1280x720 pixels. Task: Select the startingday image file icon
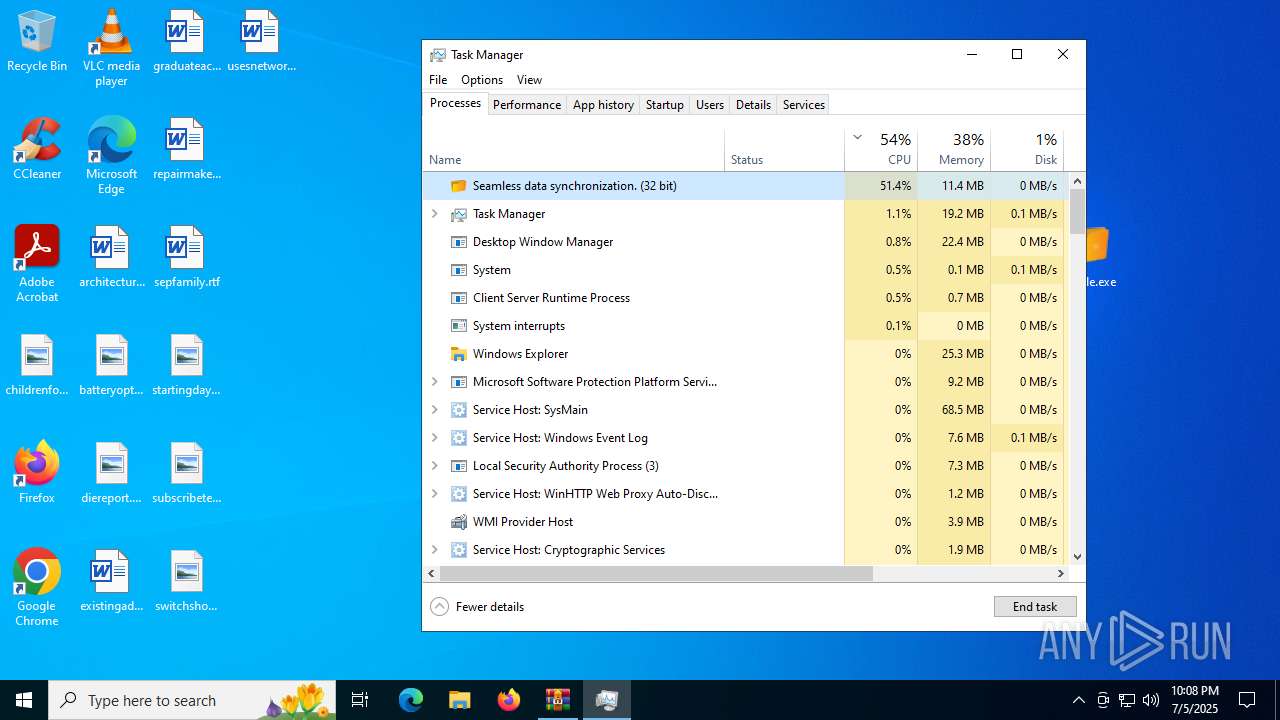(186, 365)
